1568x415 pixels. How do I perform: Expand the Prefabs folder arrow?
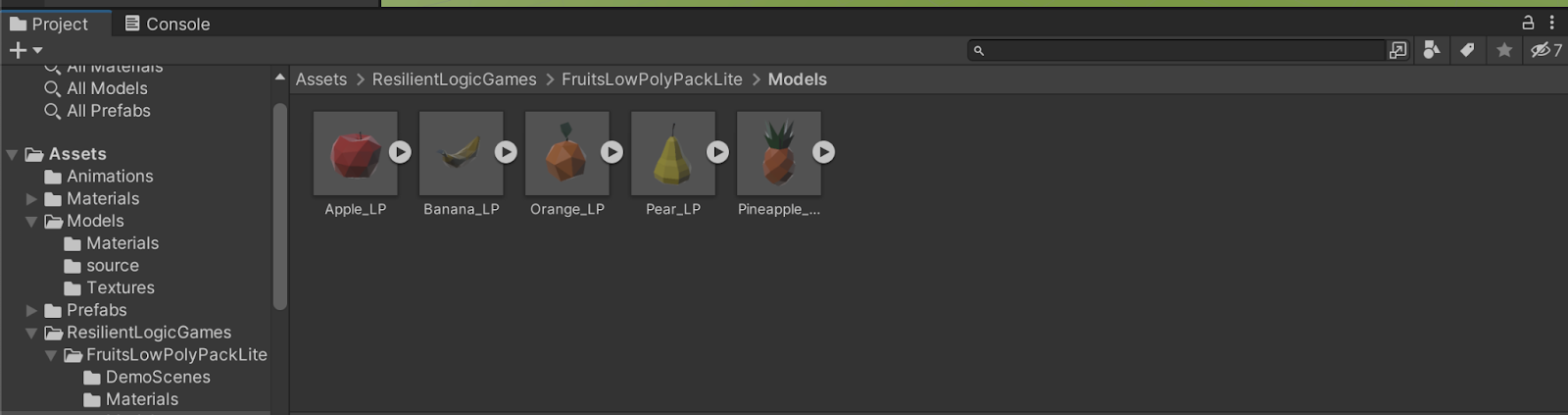pyautogui.click(x=31, y=310)
